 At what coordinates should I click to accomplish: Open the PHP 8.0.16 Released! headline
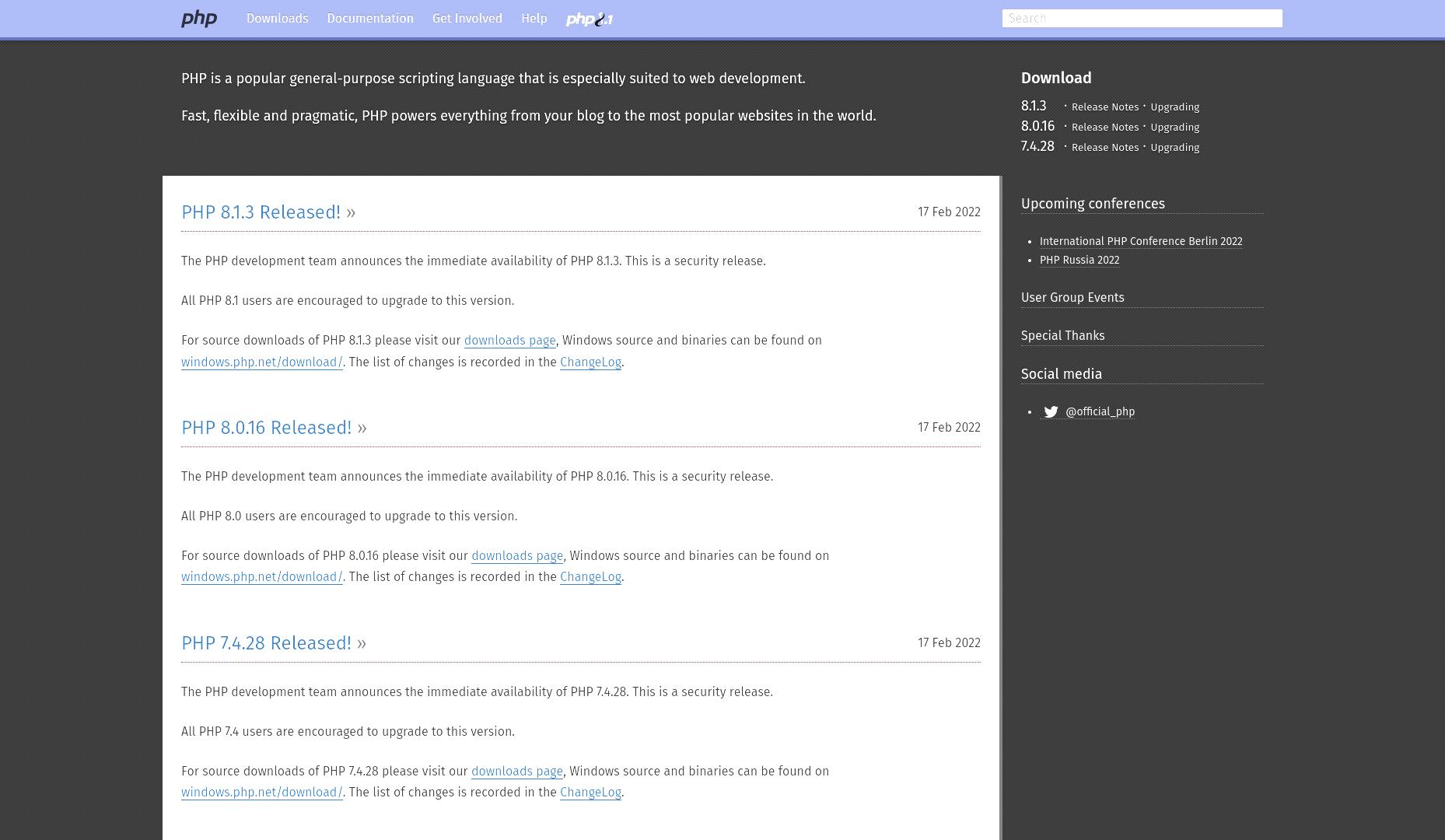tap(266, 428)
